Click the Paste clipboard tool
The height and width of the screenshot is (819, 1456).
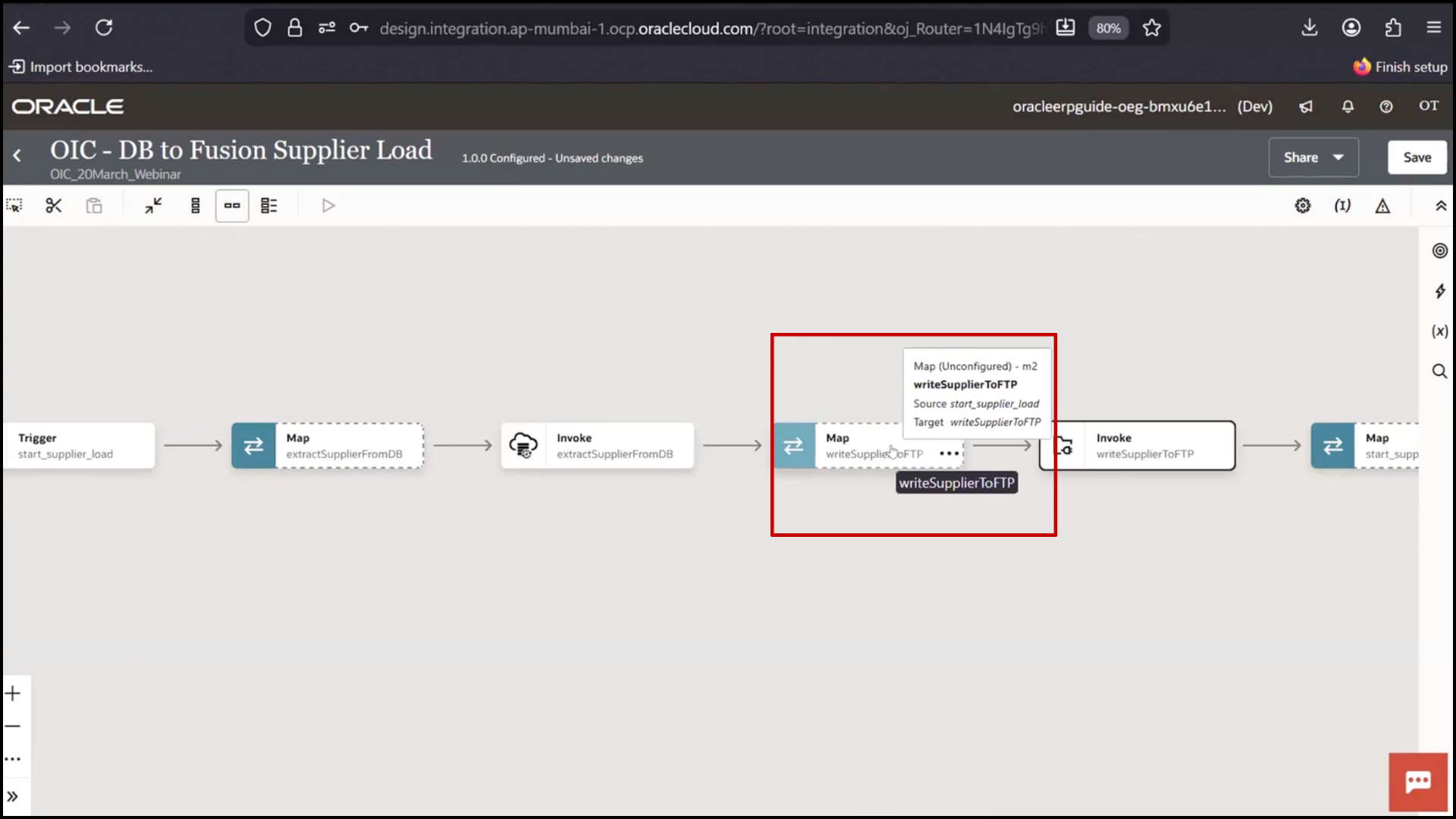[94, 206]
